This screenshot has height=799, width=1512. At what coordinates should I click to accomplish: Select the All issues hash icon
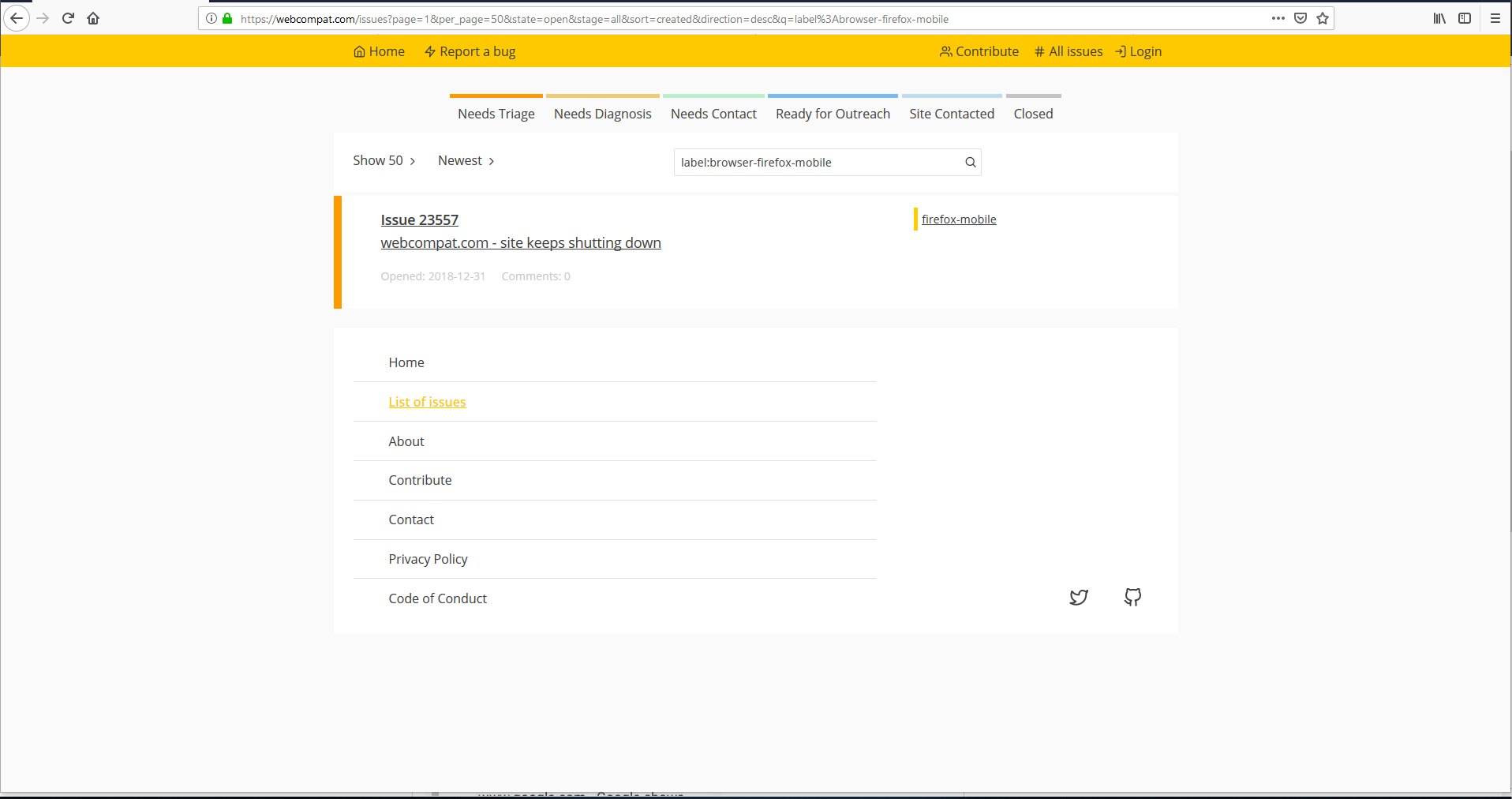coord(1038,51)
